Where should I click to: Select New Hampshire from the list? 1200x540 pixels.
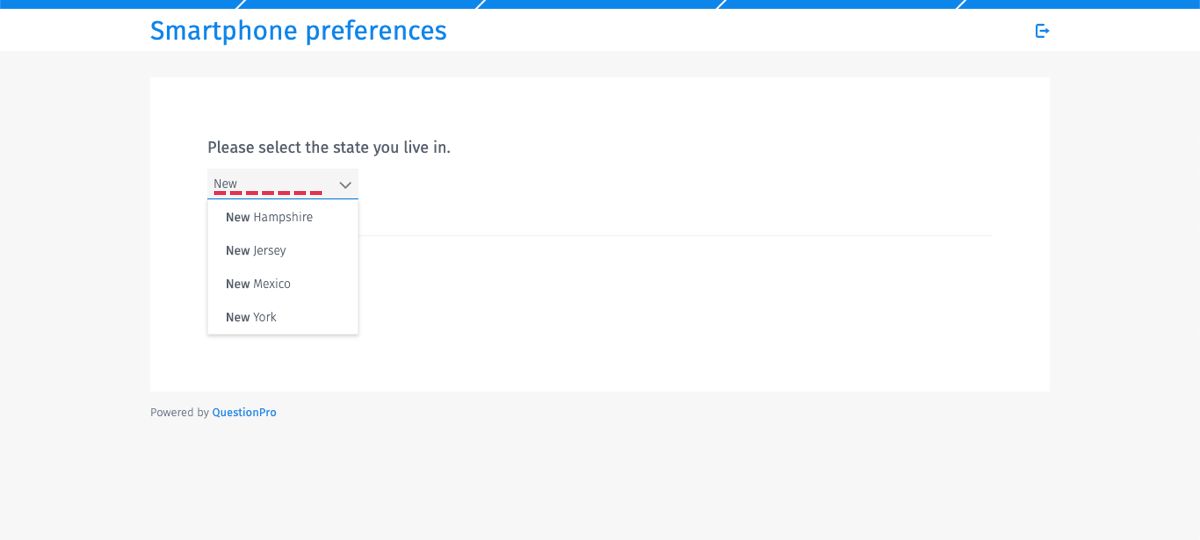269,217
